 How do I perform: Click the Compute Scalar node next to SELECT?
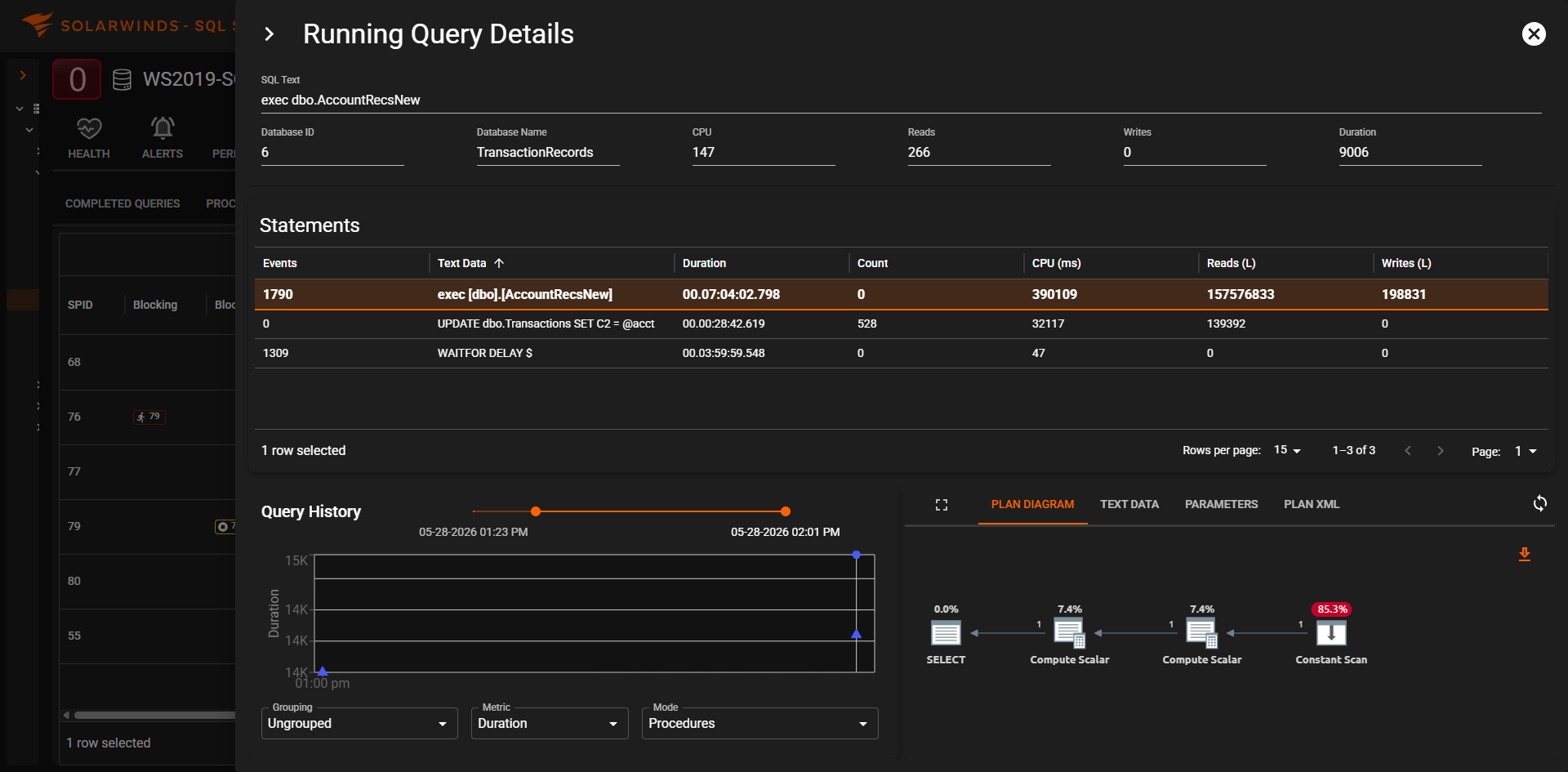pyautogui.click(x=1069, y=633)
